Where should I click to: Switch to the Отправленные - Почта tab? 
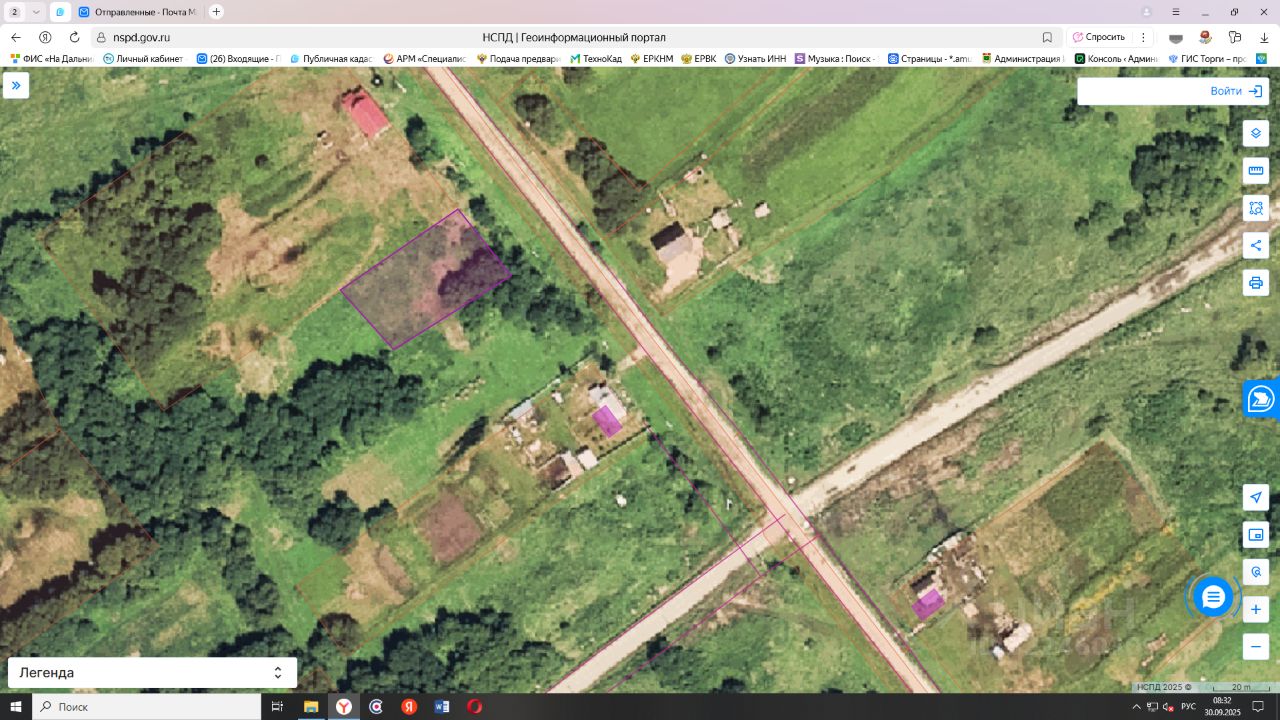click(137, 12)
